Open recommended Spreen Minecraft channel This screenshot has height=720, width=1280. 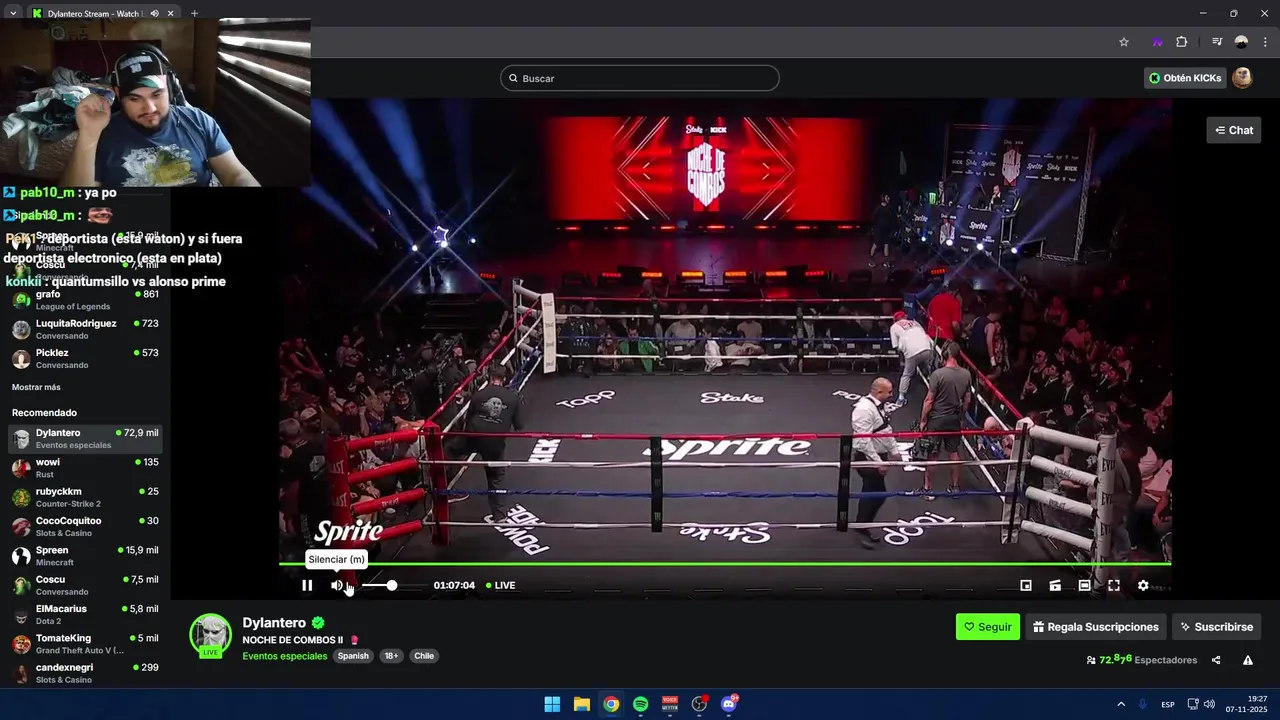85,555
